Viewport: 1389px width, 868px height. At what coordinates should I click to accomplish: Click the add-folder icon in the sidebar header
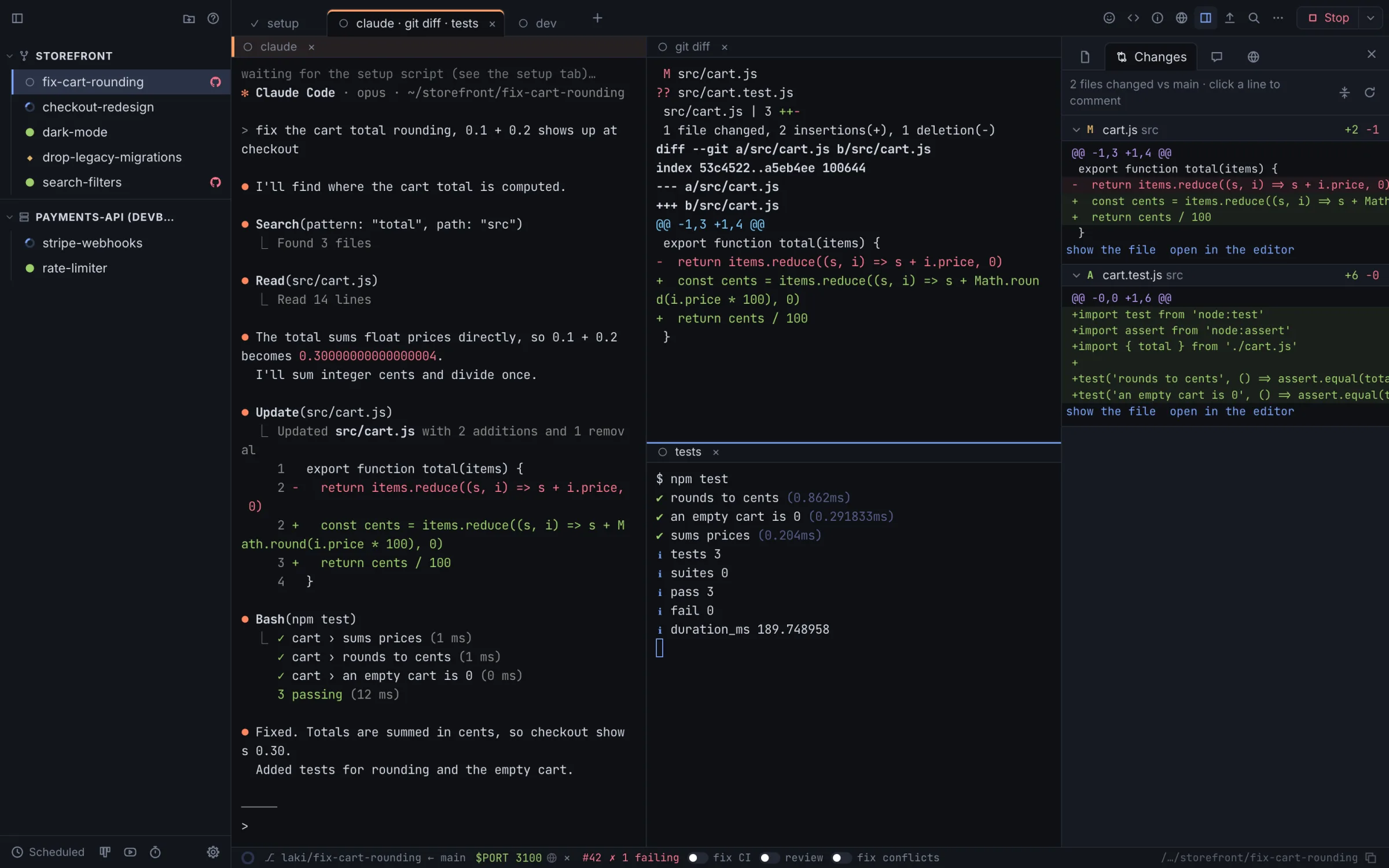tap(189, 19)
